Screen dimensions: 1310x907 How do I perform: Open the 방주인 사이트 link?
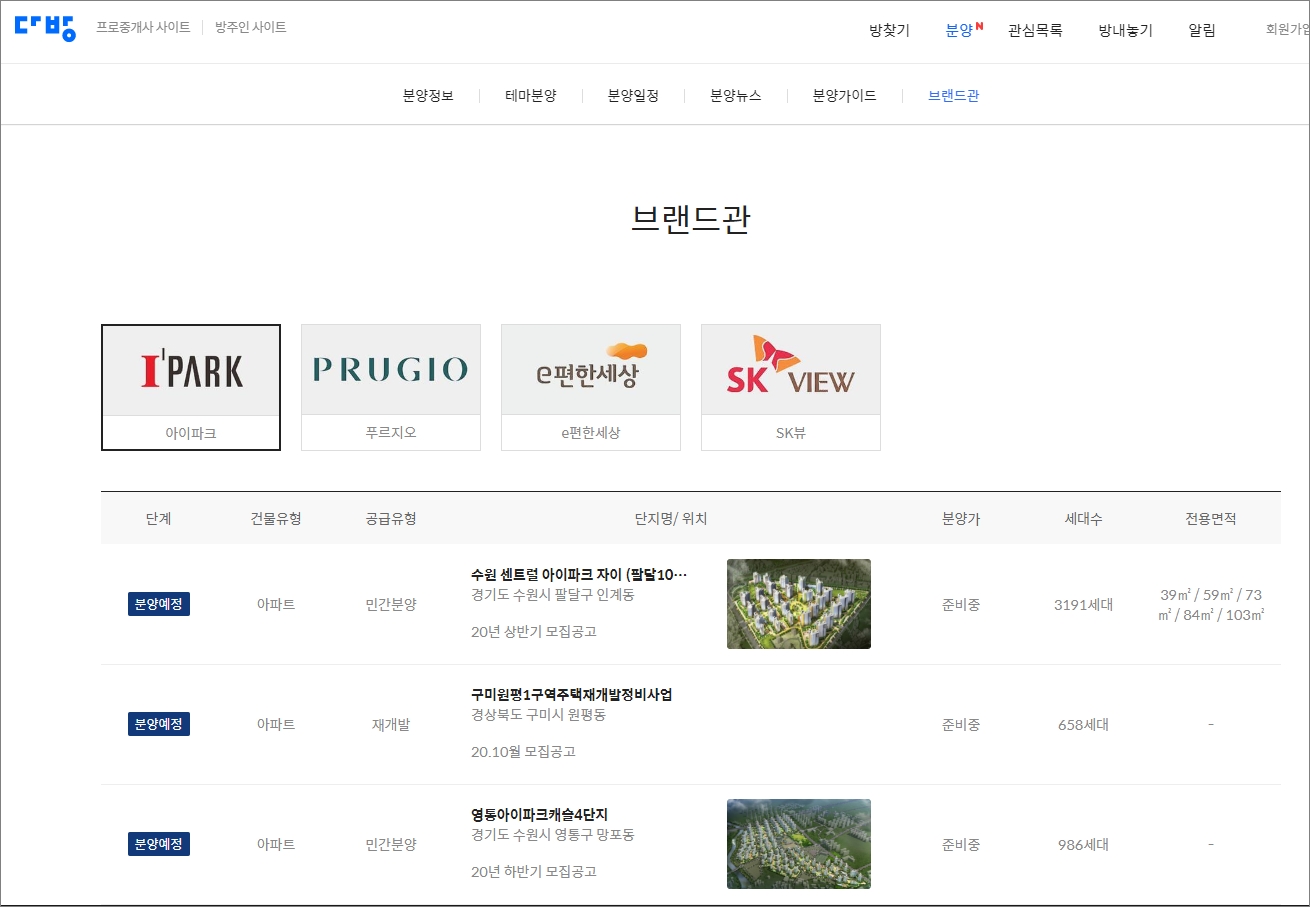pos(251,28)
